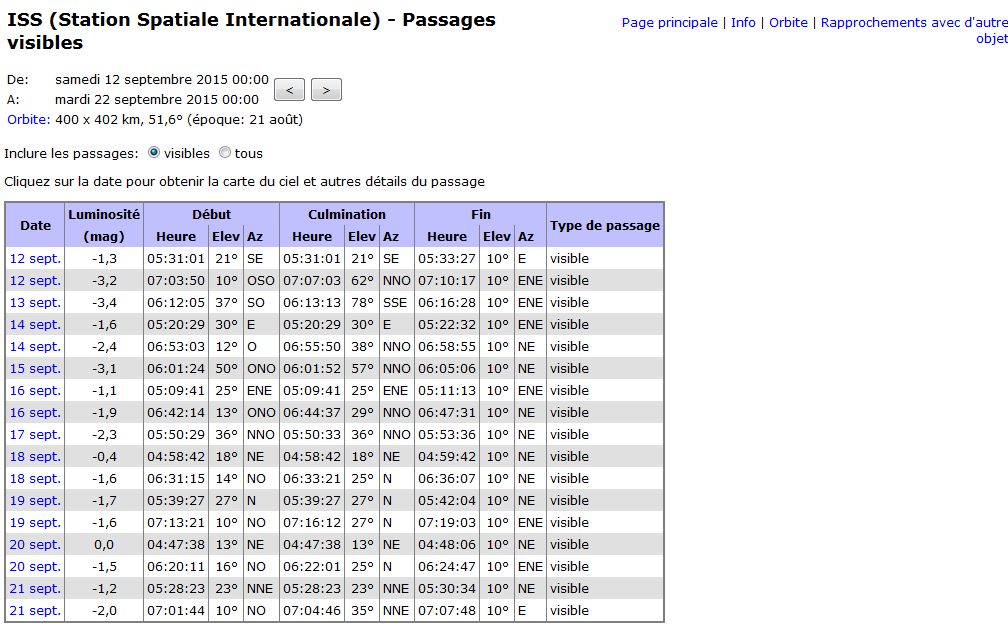Open 20 sept. pass starting 04:47:38

(x=35, y=544)
